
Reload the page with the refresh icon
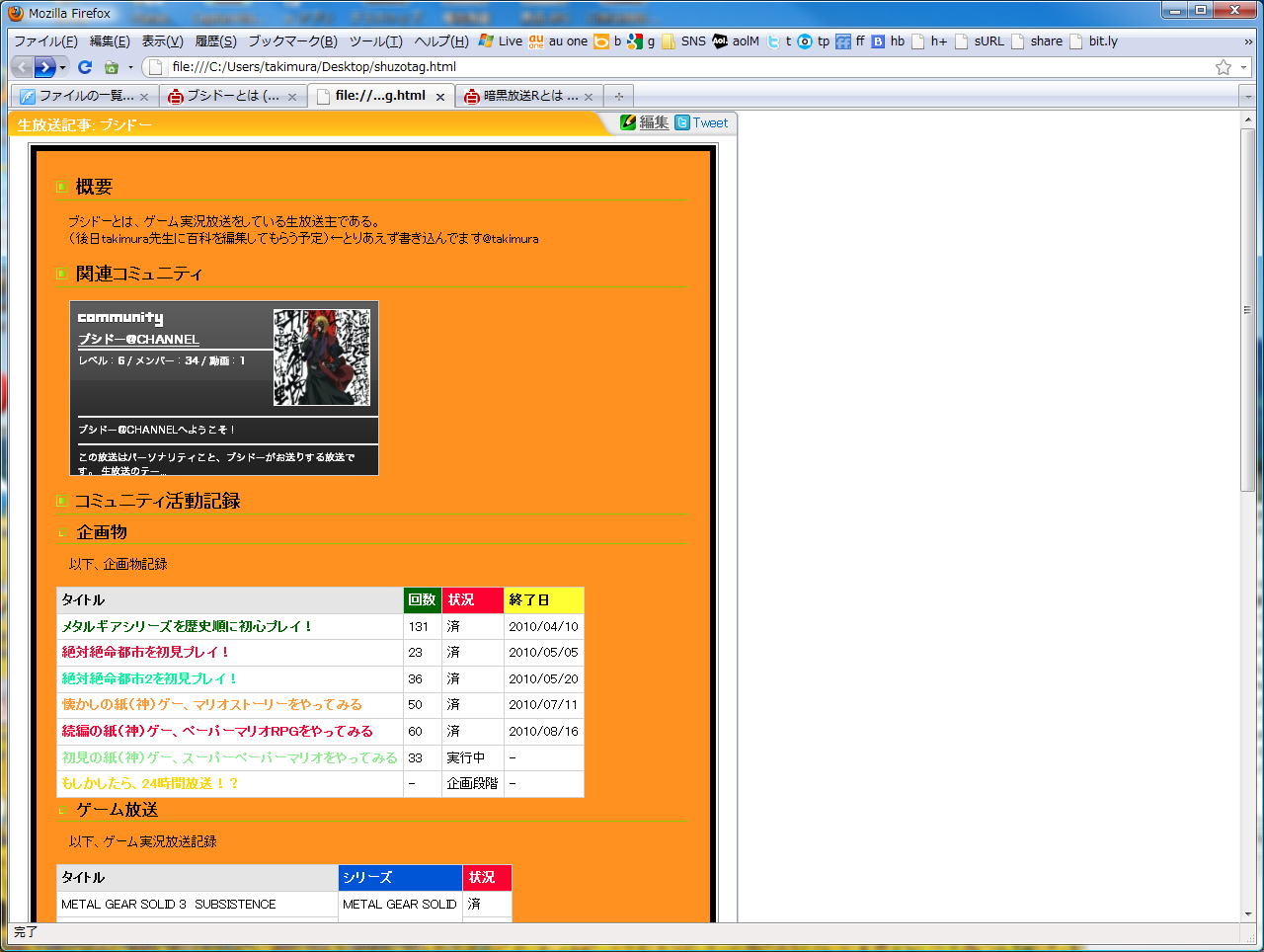coord(85,67)
